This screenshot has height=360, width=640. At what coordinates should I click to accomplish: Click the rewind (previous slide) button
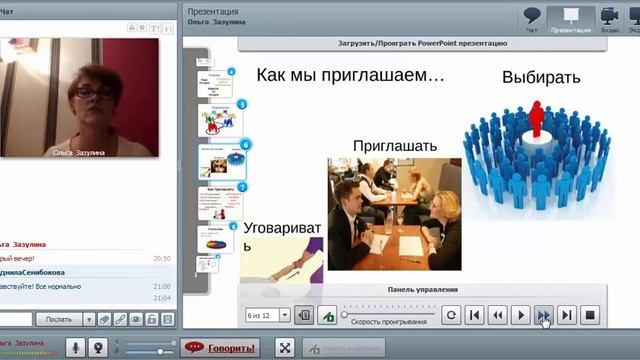tap(498, 315)
